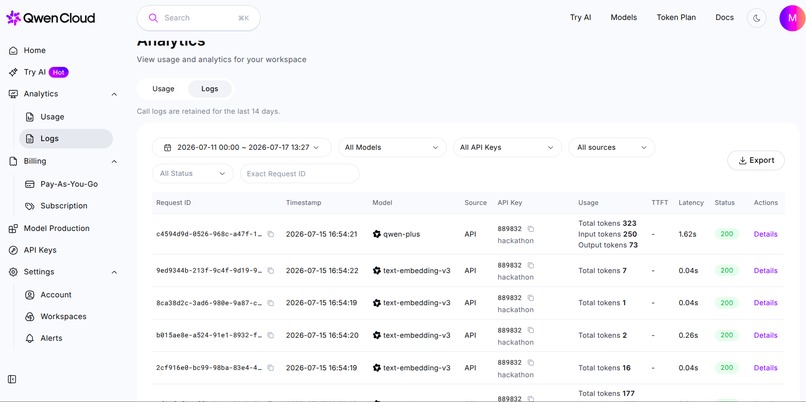
Task: Copy request ID b015ae8e
Action: point(270,336)
